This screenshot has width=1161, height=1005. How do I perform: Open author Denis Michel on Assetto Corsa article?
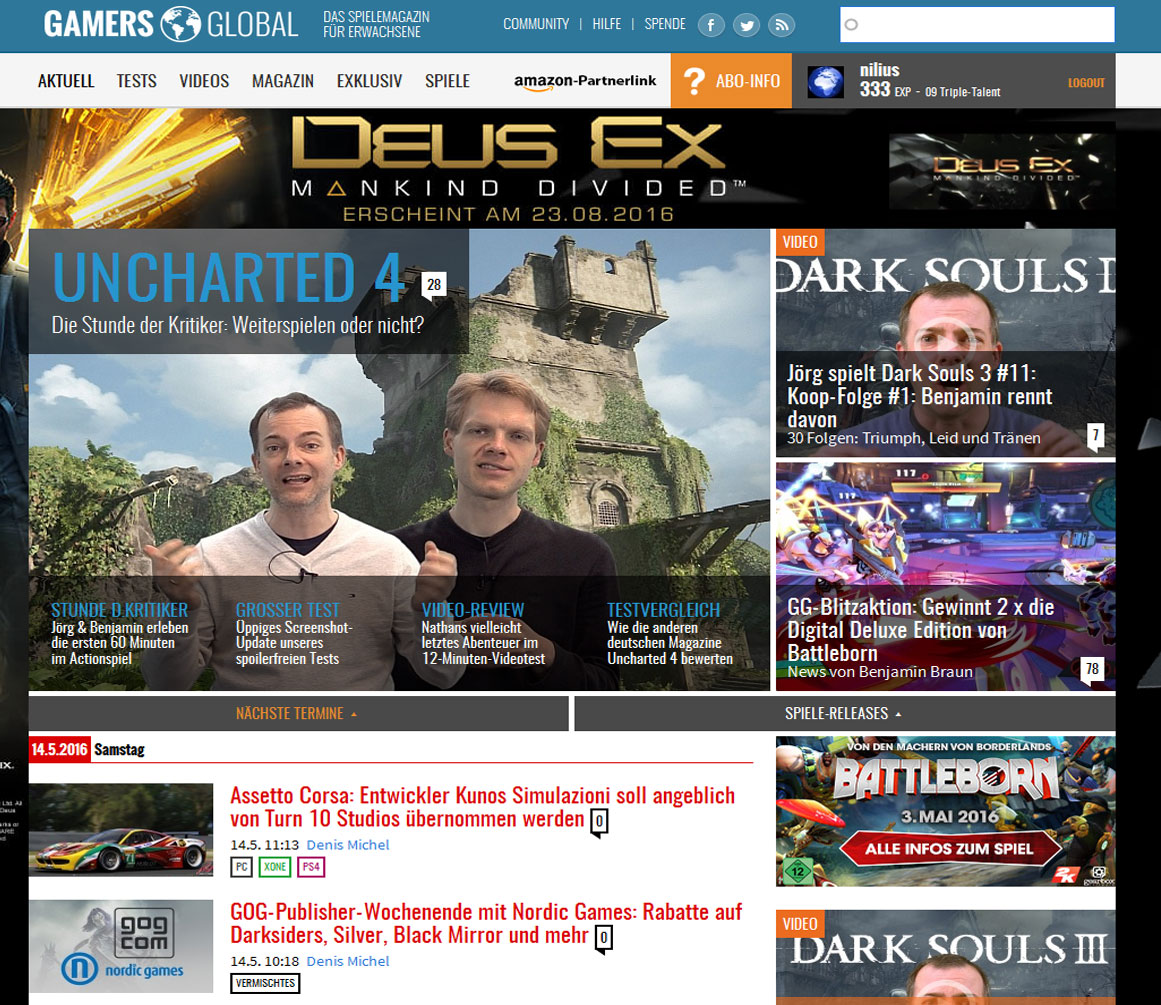347,845
